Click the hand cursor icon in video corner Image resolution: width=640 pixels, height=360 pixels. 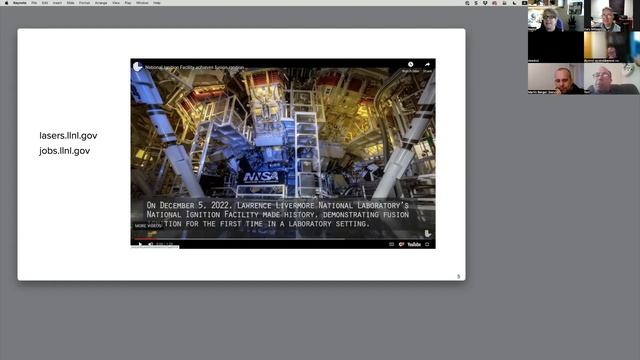coord(427,233)
